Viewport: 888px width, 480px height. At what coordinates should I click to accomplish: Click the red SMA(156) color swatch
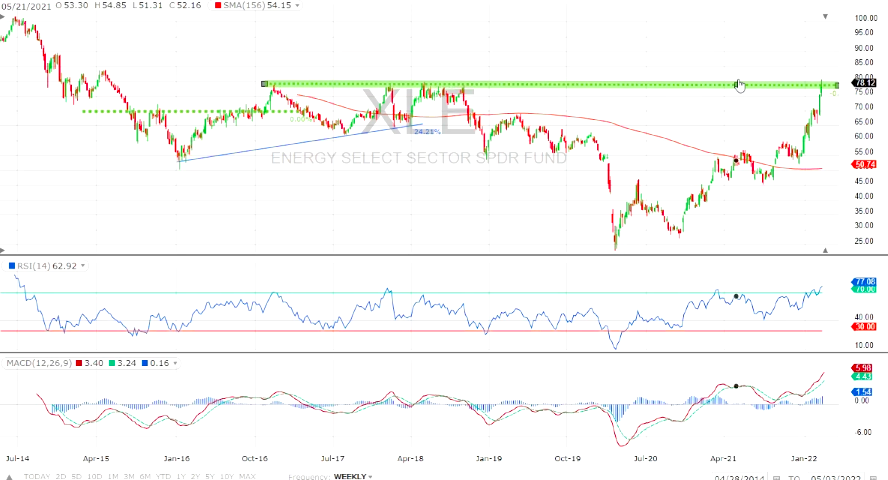218,6
